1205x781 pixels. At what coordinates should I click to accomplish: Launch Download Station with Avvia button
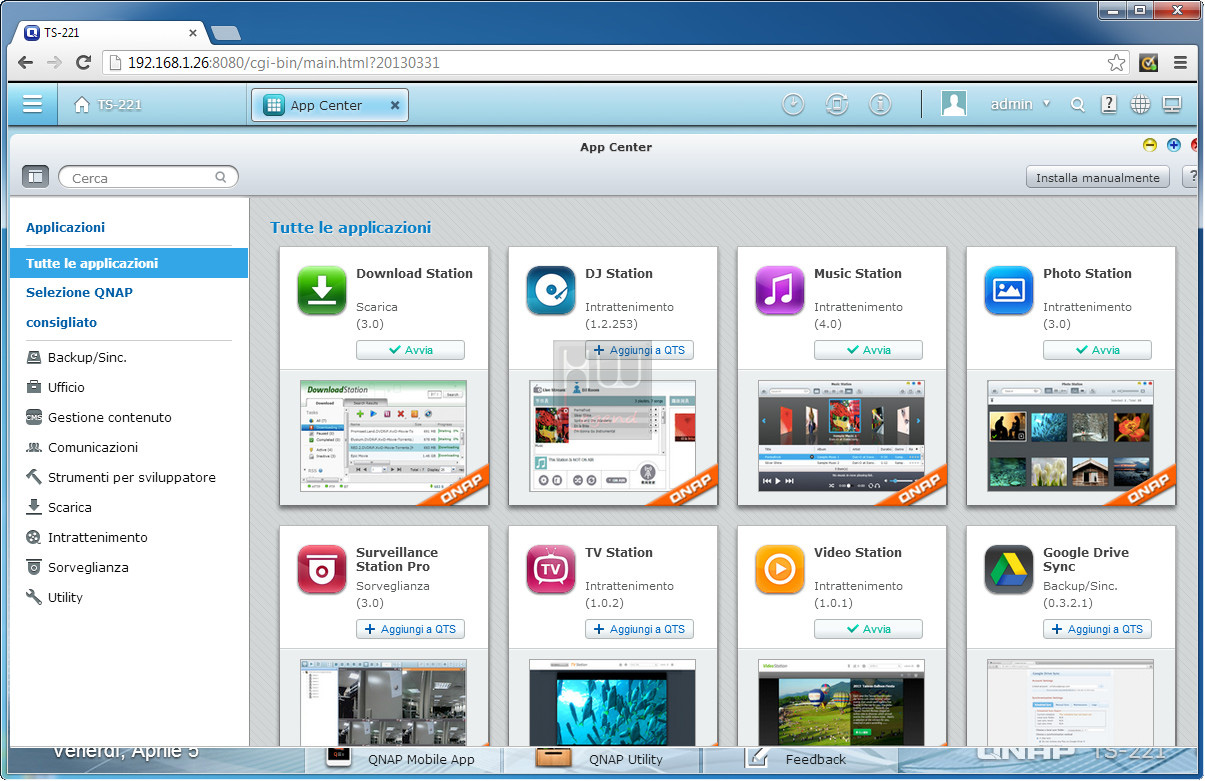click(x=410, y=350)
